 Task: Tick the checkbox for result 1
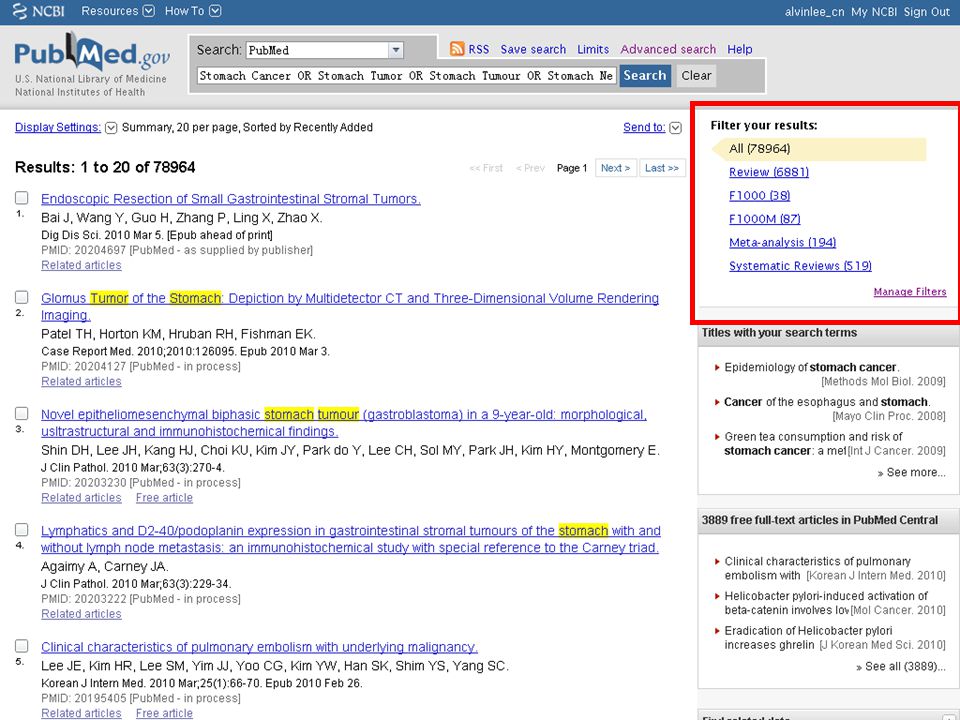[21, 198]
